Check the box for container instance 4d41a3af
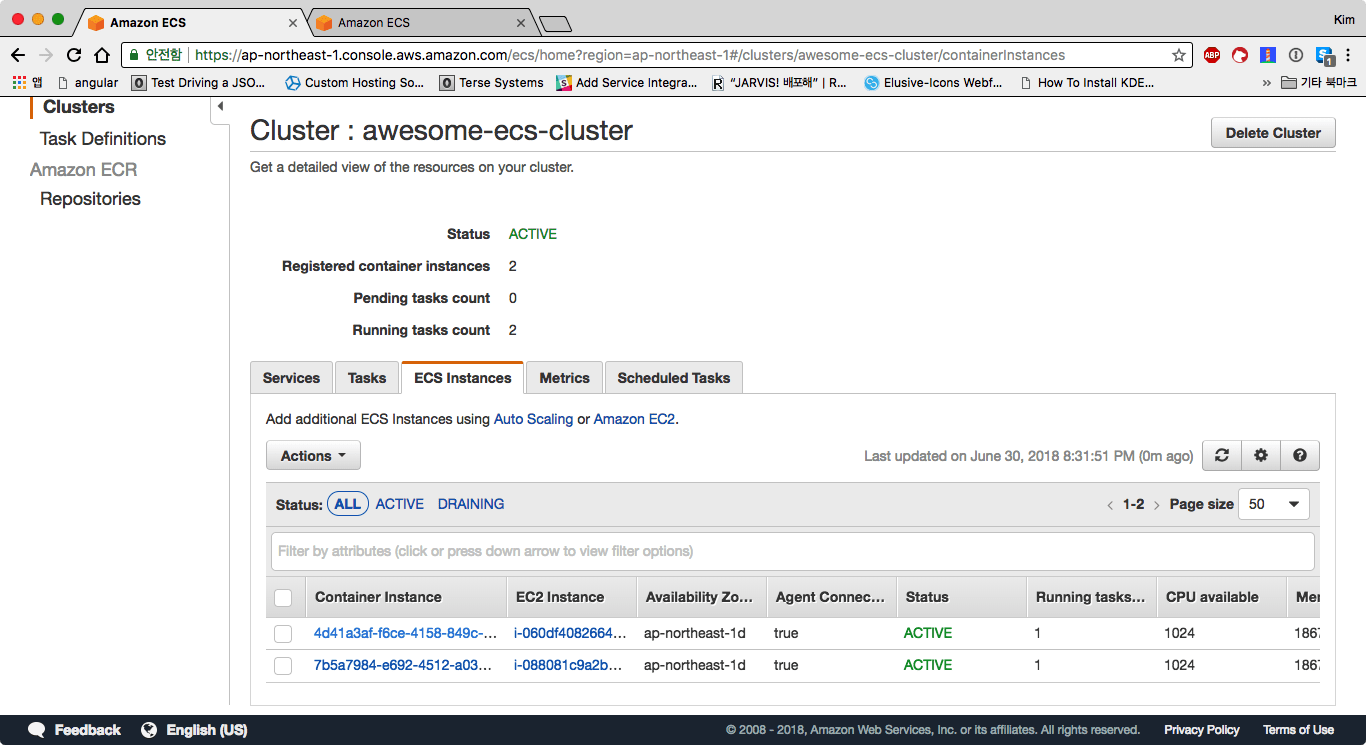Screen dimensions: 1366x745 pos(283,633)
